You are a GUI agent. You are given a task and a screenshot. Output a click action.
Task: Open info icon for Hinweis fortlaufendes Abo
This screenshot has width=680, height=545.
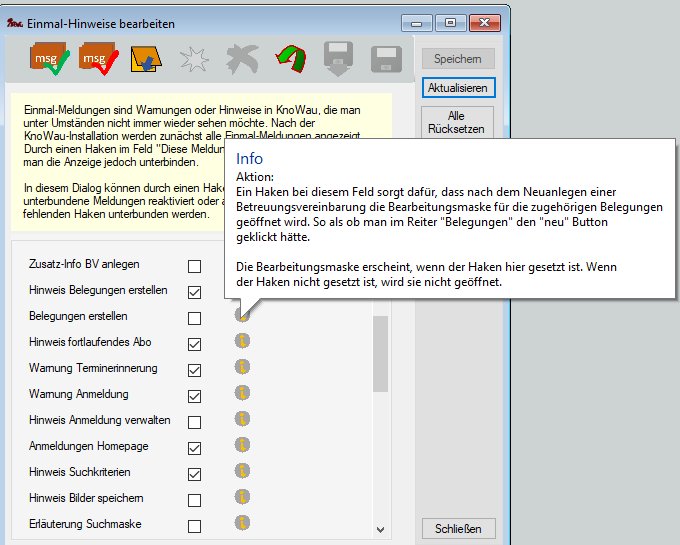point(241,342)
